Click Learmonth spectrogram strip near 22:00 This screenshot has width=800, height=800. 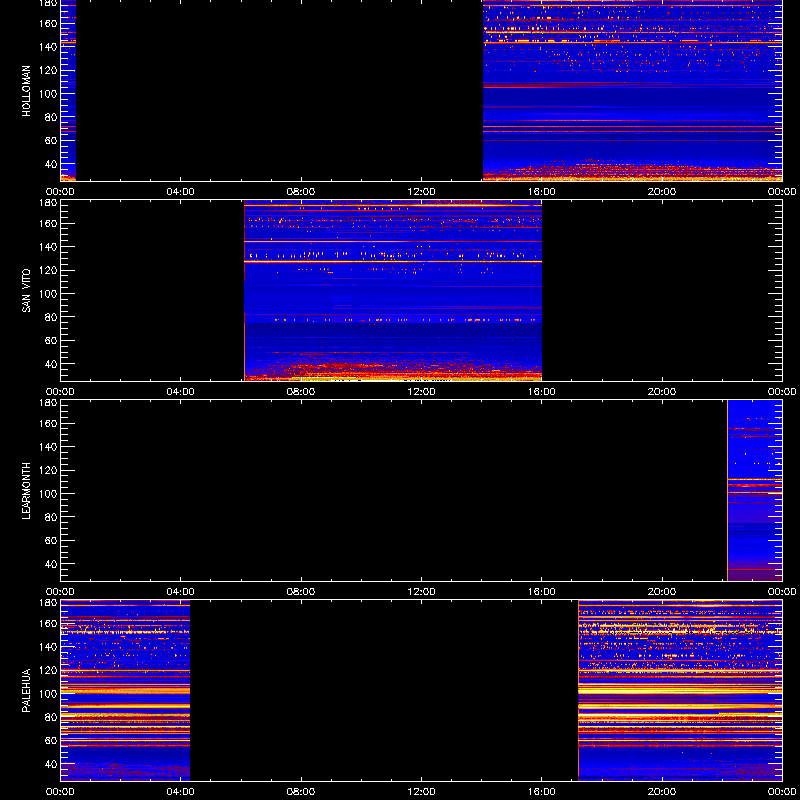pyautogui.click(x=755, y=490)
